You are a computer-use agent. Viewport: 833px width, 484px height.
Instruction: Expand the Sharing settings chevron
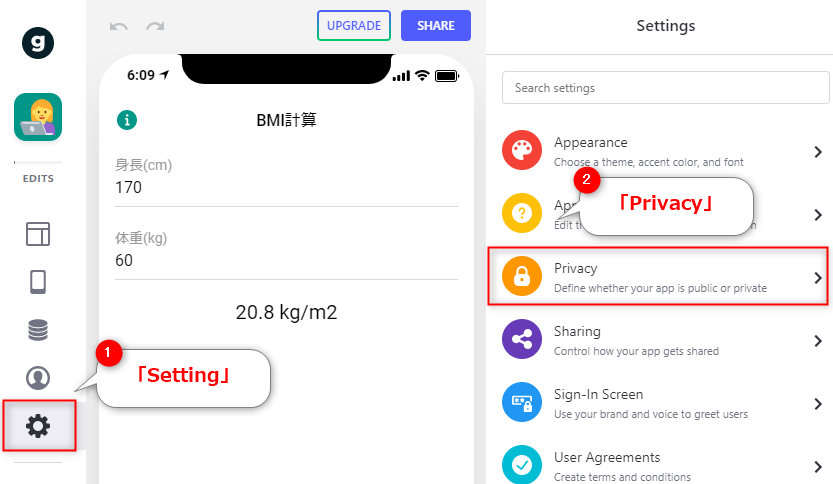click(x=818, y=341)
